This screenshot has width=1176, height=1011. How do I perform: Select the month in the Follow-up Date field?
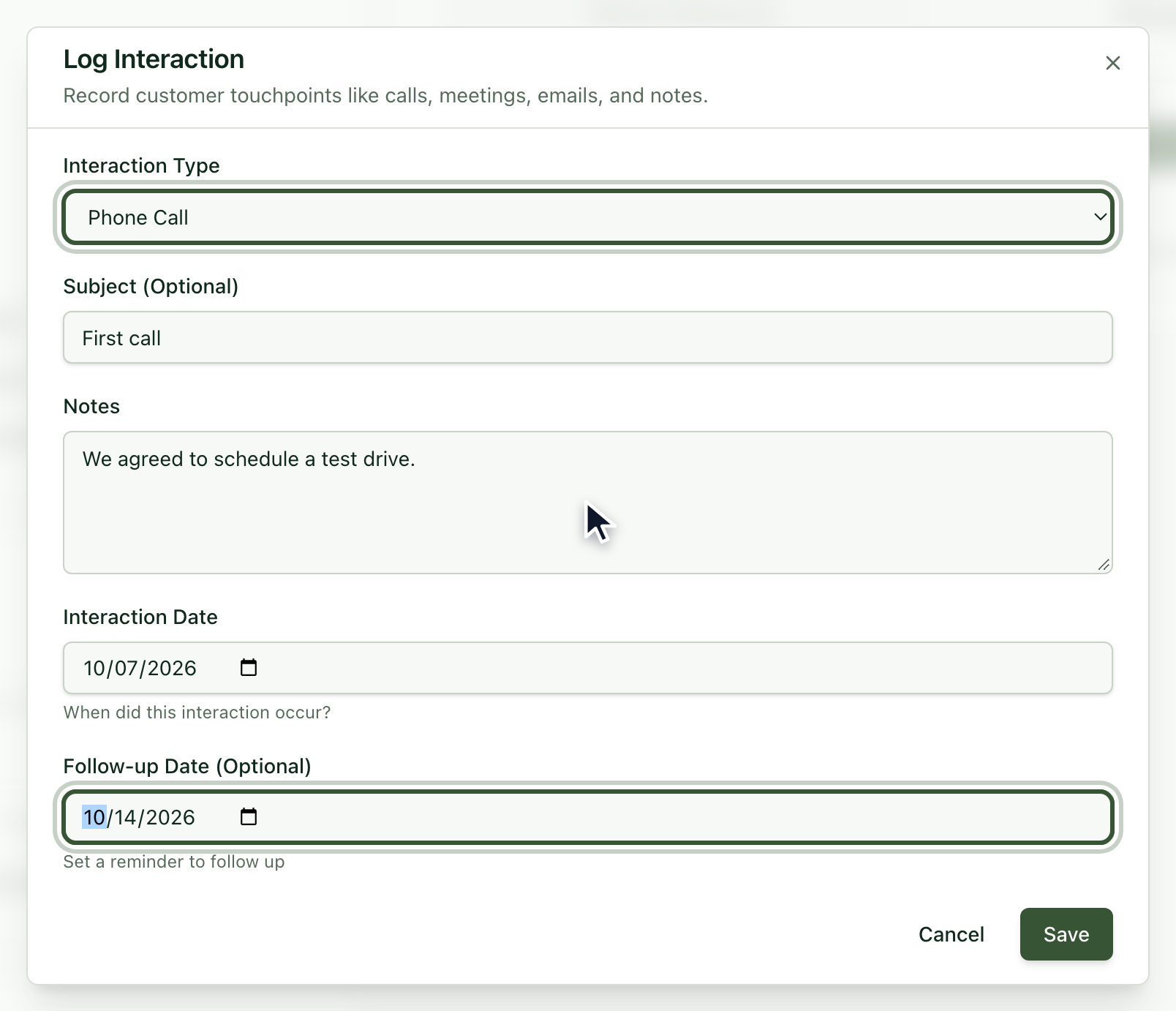pyautogui.click(x=94, y=817)
